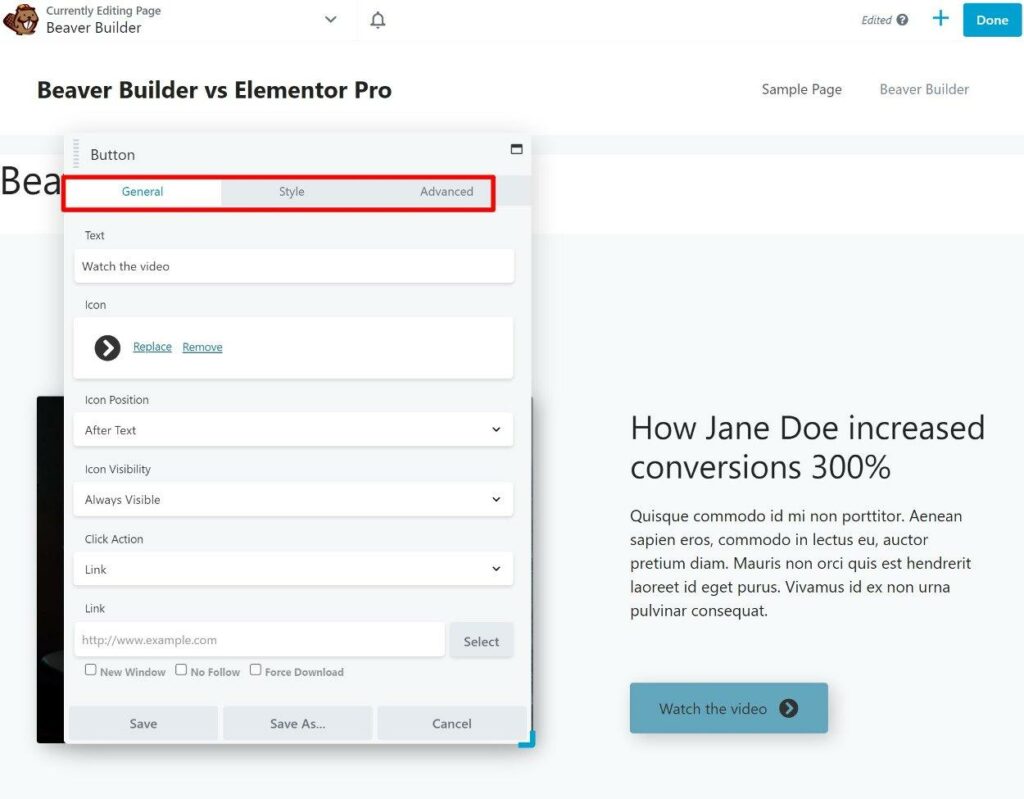Image resolution: width=1024 pixels, height=799 pixels.
Task: Click the Edited help question icon
Action: (x=903, y=20)
